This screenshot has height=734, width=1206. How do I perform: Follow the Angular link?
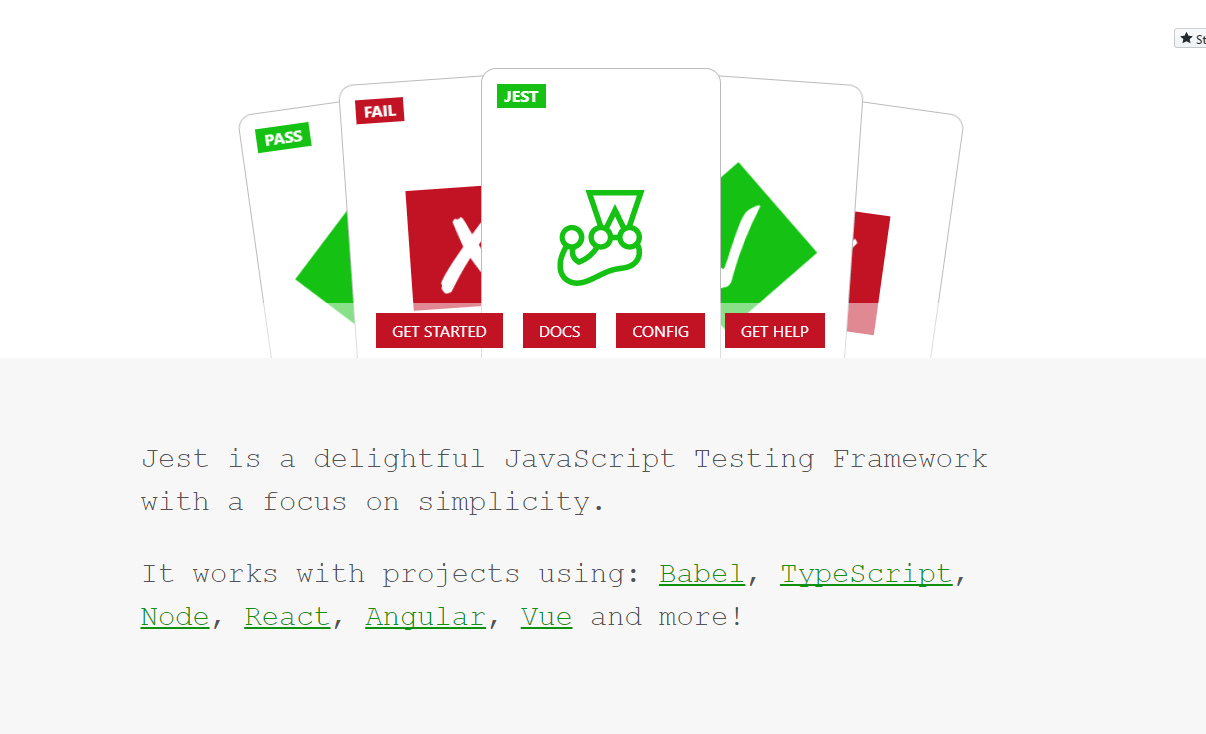(x=426, y=617)
